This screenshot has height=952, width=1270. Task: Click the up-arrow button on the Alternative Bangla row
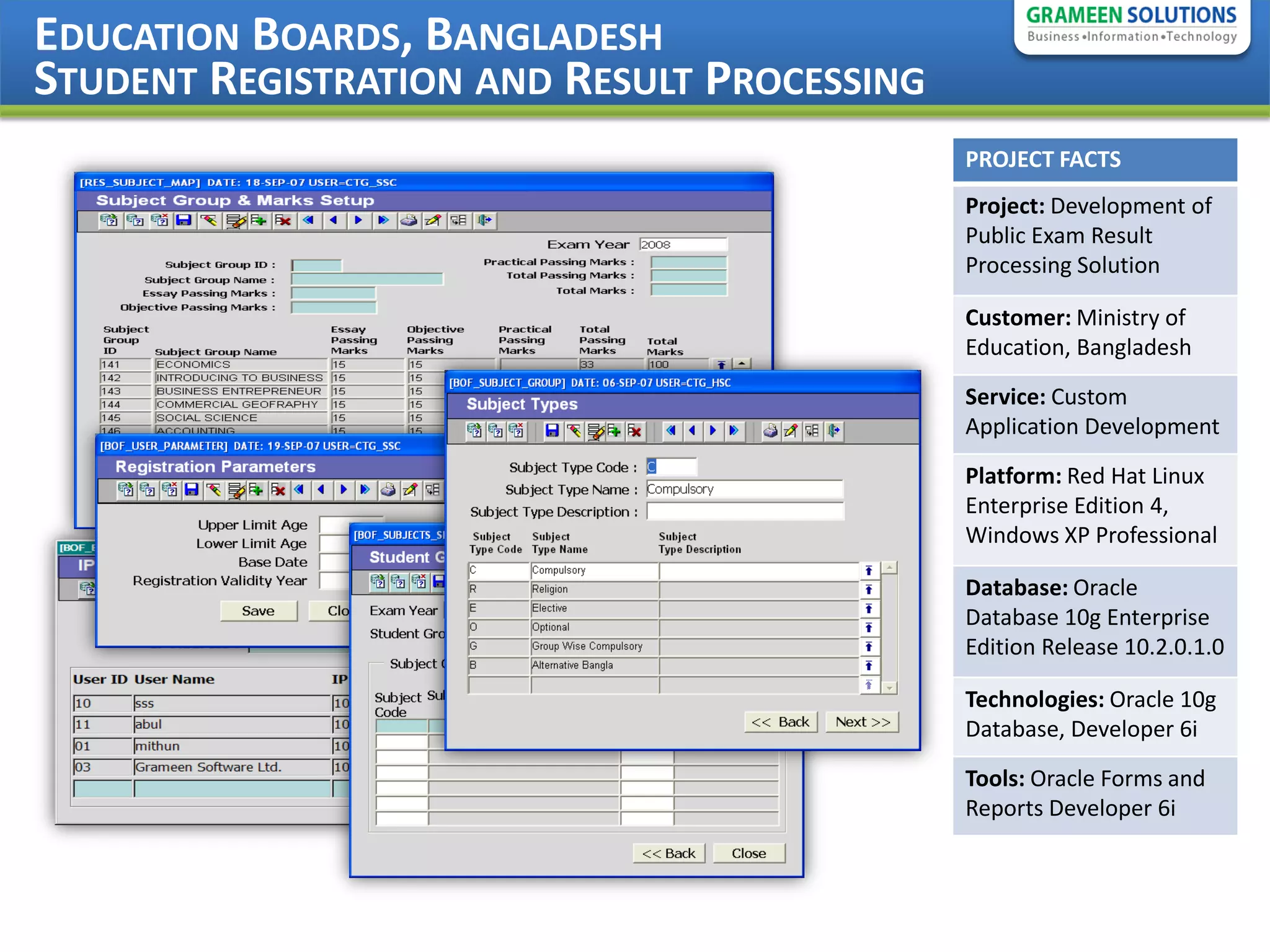(869, 666)
